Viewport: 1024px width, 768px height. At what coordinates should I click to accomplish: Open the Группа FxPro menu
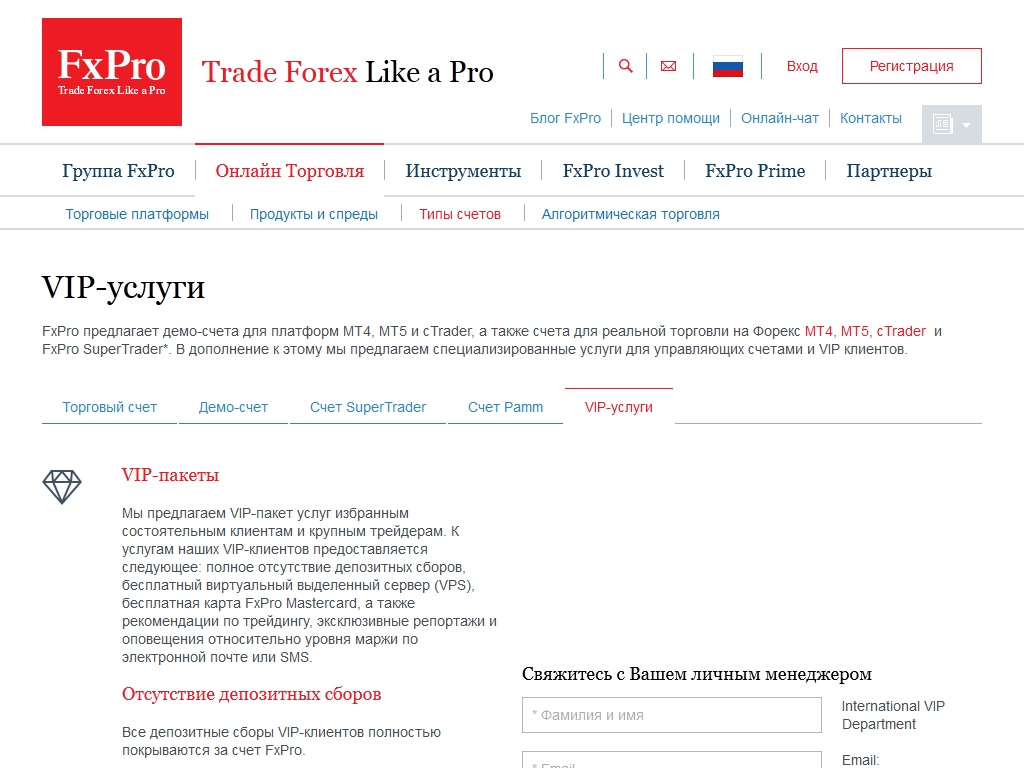(118, 171)
